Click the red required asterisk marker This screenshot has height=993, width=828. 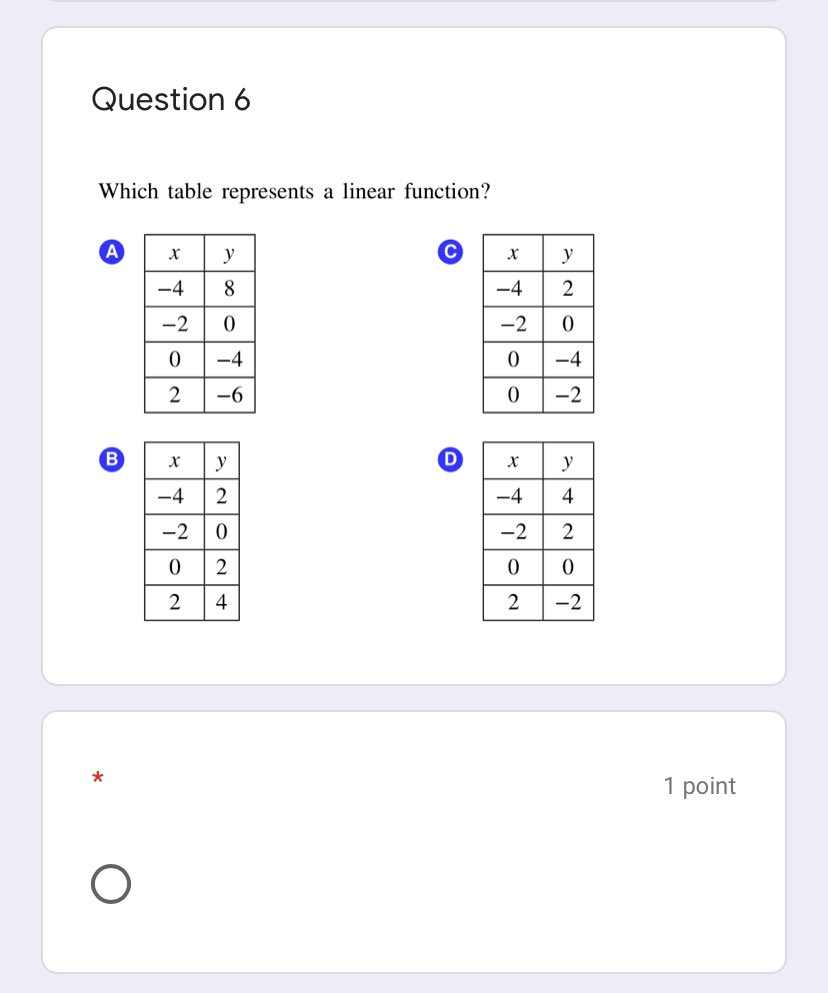97,777
